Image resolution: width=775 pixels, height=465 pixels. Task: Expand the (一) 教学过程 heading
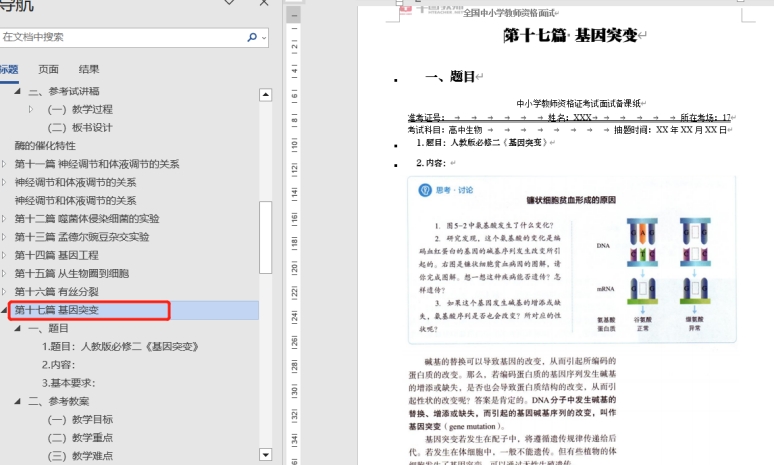[31, 109]
